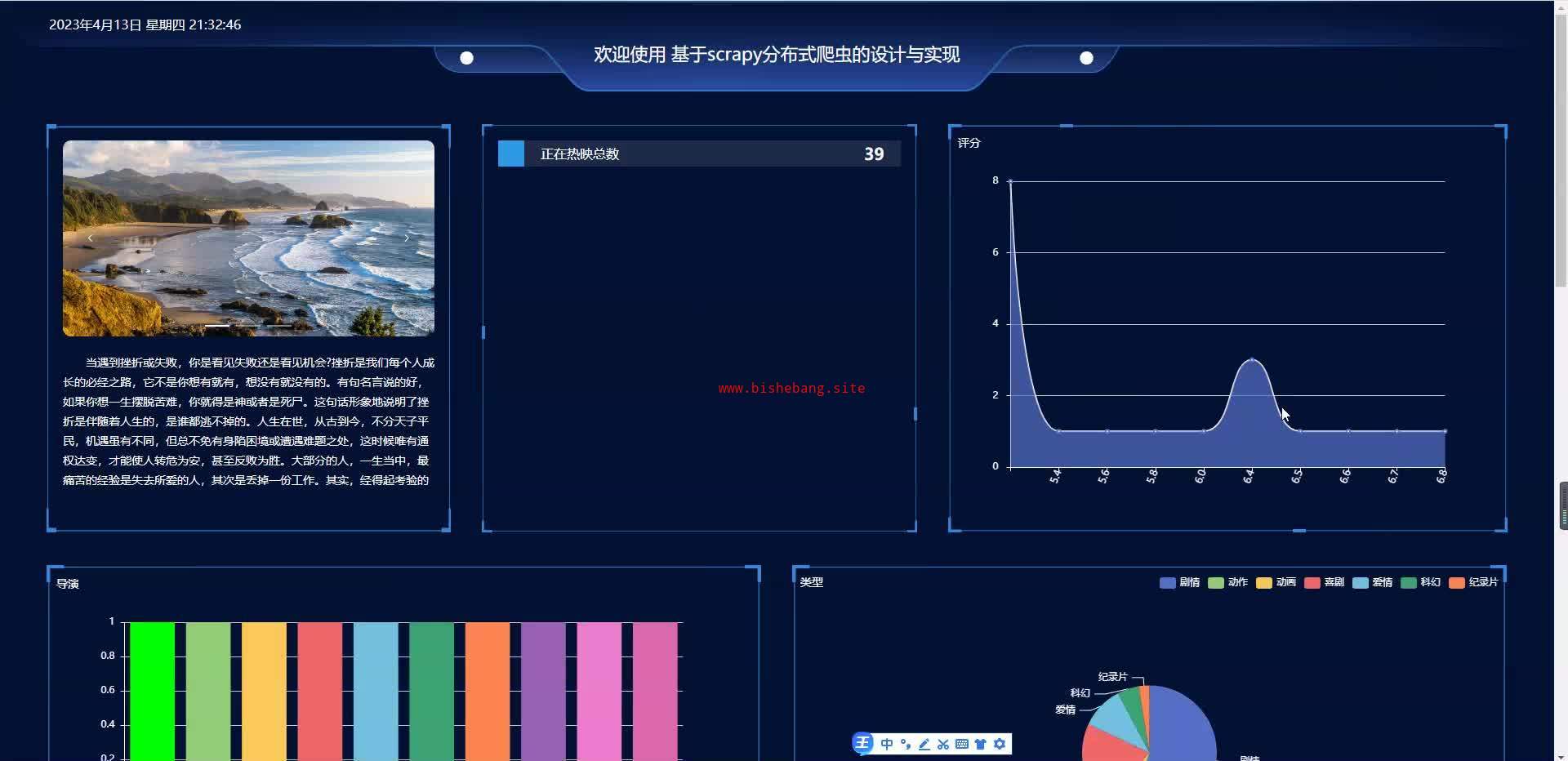Screen dimensions: 1568x761
Task: Click the orange bar in 导演 chart
Action: tap(488, 692)
